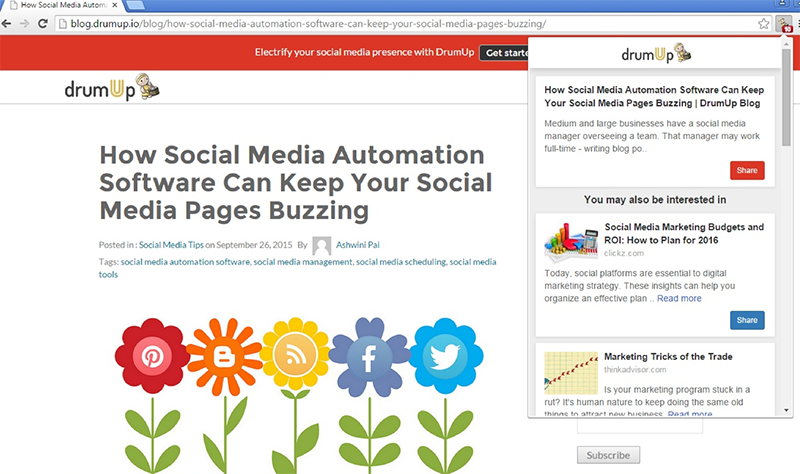Click the DrumUp logo in the blog header
The image size is (800, 474).
pyautogui.click(x=112, y=87)
